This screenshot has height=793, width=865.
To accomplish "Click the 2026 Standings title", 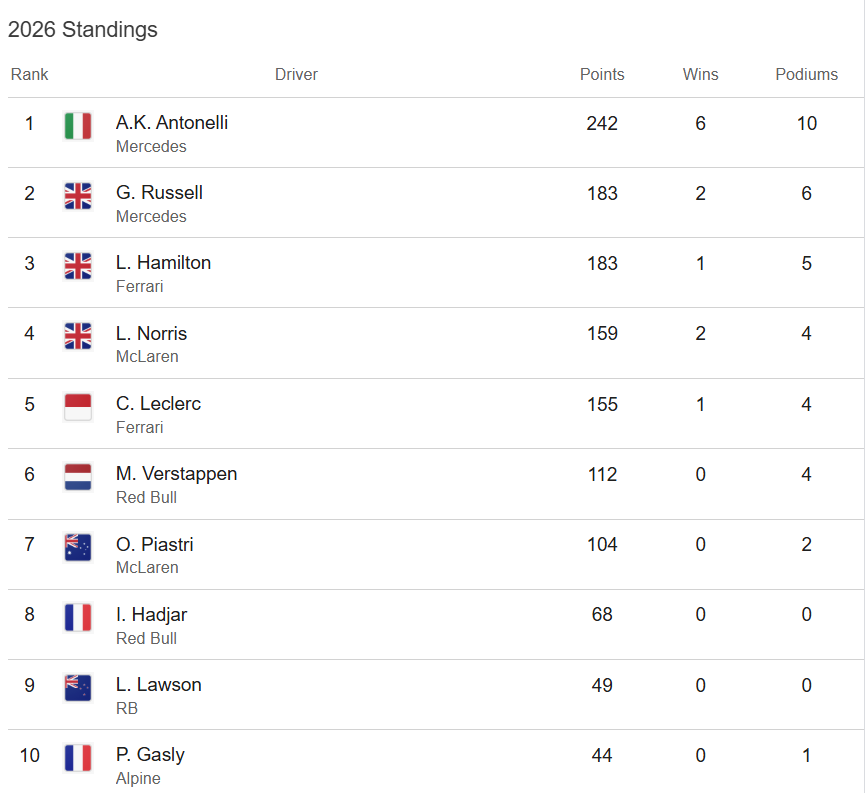I will 83,30.
